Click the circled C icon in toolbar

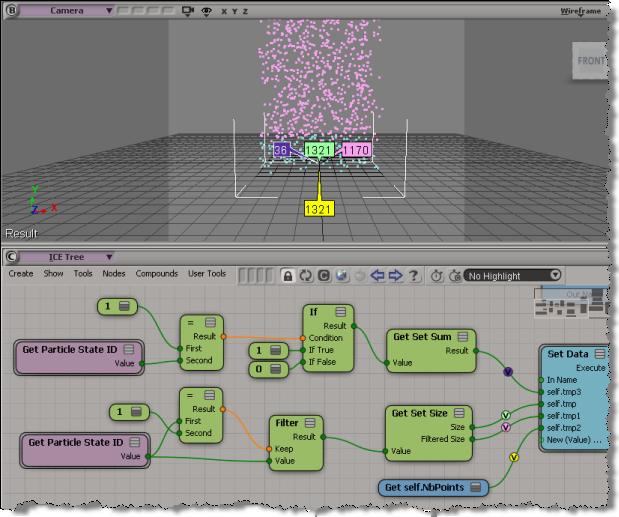click(324, 275)
